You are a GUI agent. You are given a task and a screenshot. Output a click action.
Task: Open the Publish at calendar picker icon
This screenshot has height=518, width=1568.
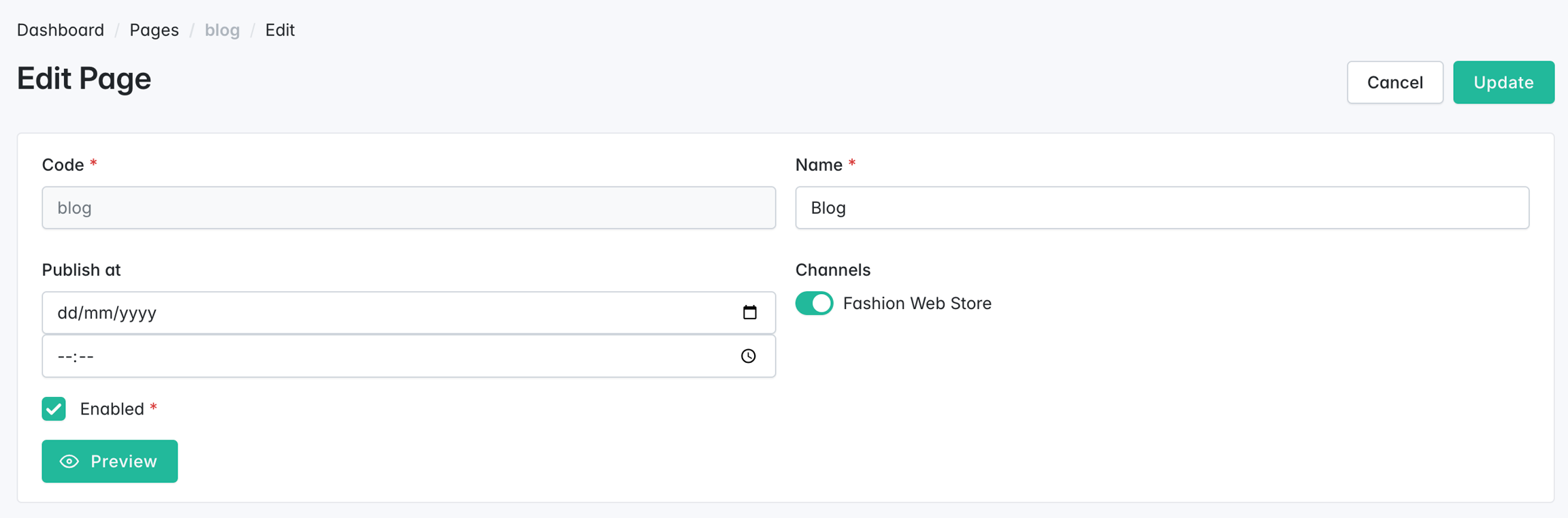click(x=749, y=312)
